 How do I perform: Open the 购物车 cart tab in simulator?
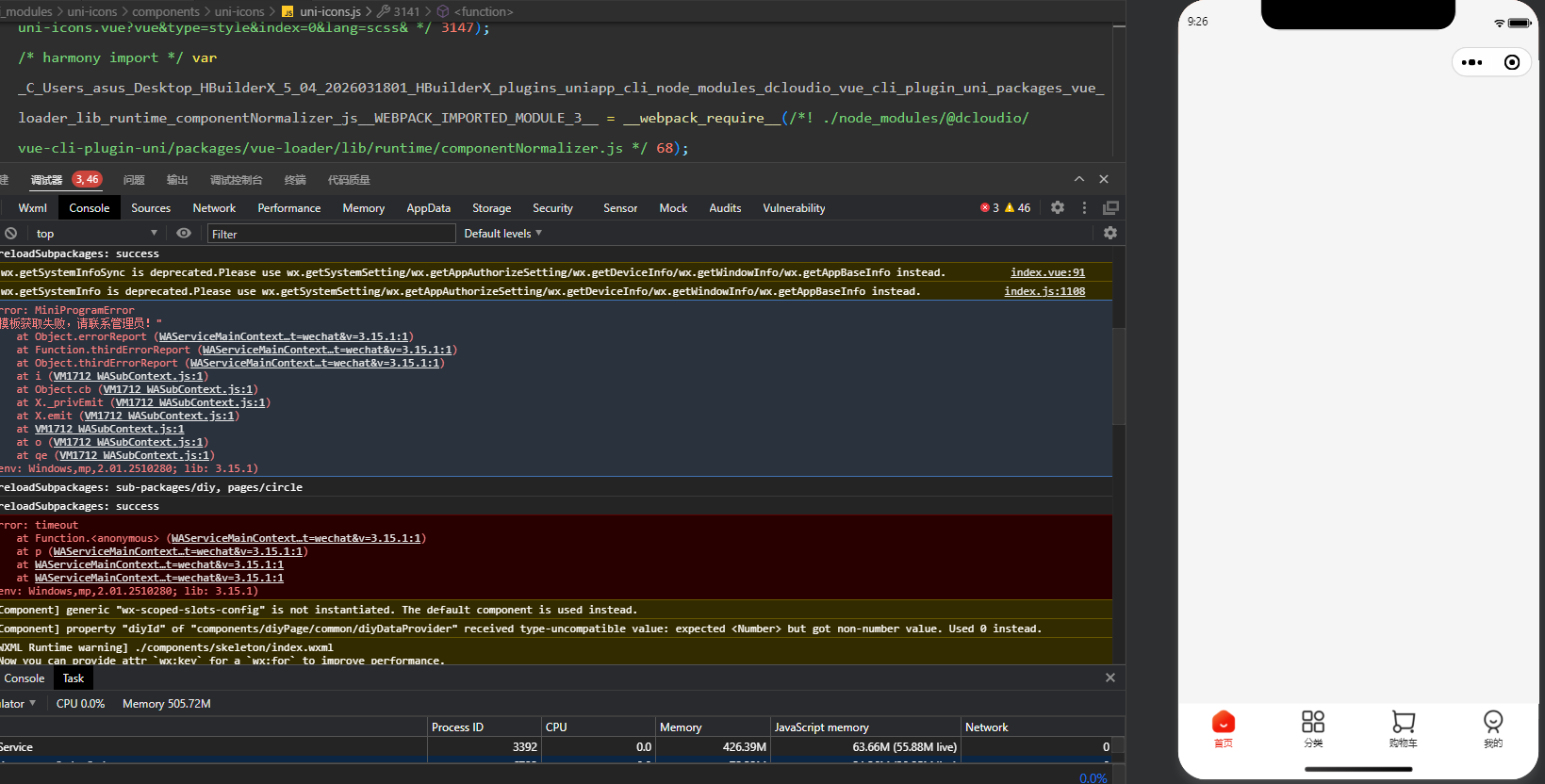point(1403,728)
